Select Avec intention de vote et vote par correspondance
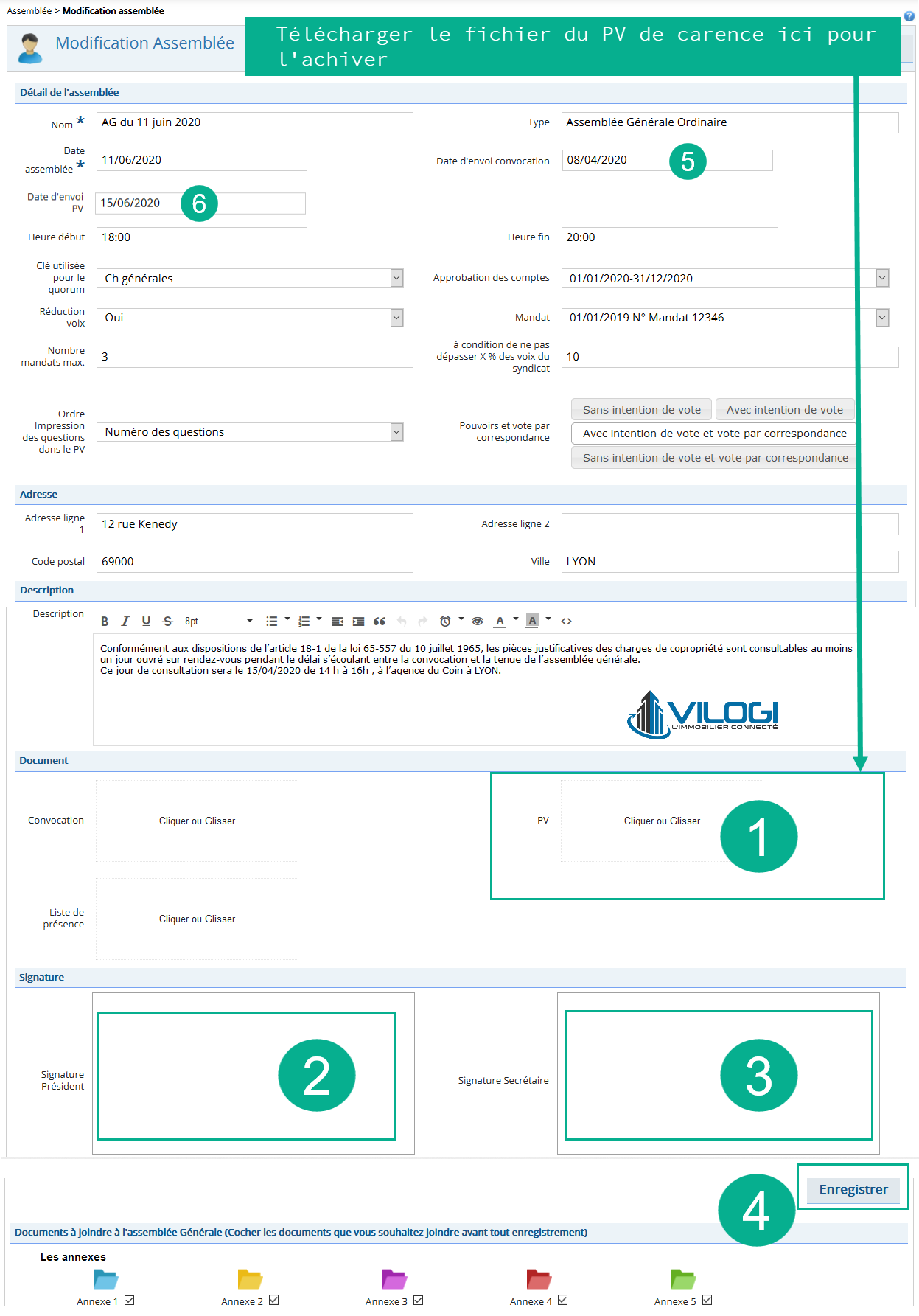The width and height of the screenshot is (919, 1316). click(714, 434)
